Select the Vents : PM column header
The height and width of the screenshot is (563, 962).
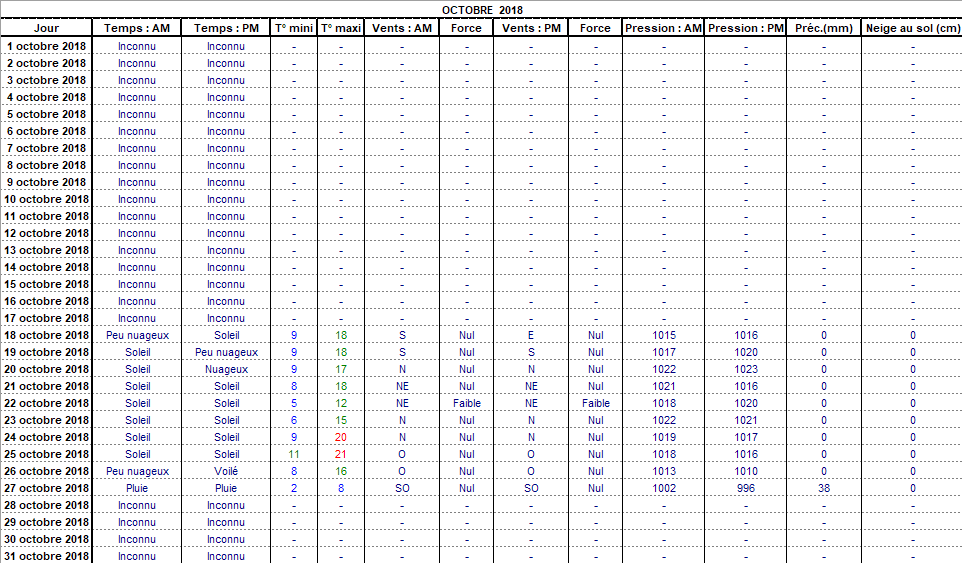531,28
